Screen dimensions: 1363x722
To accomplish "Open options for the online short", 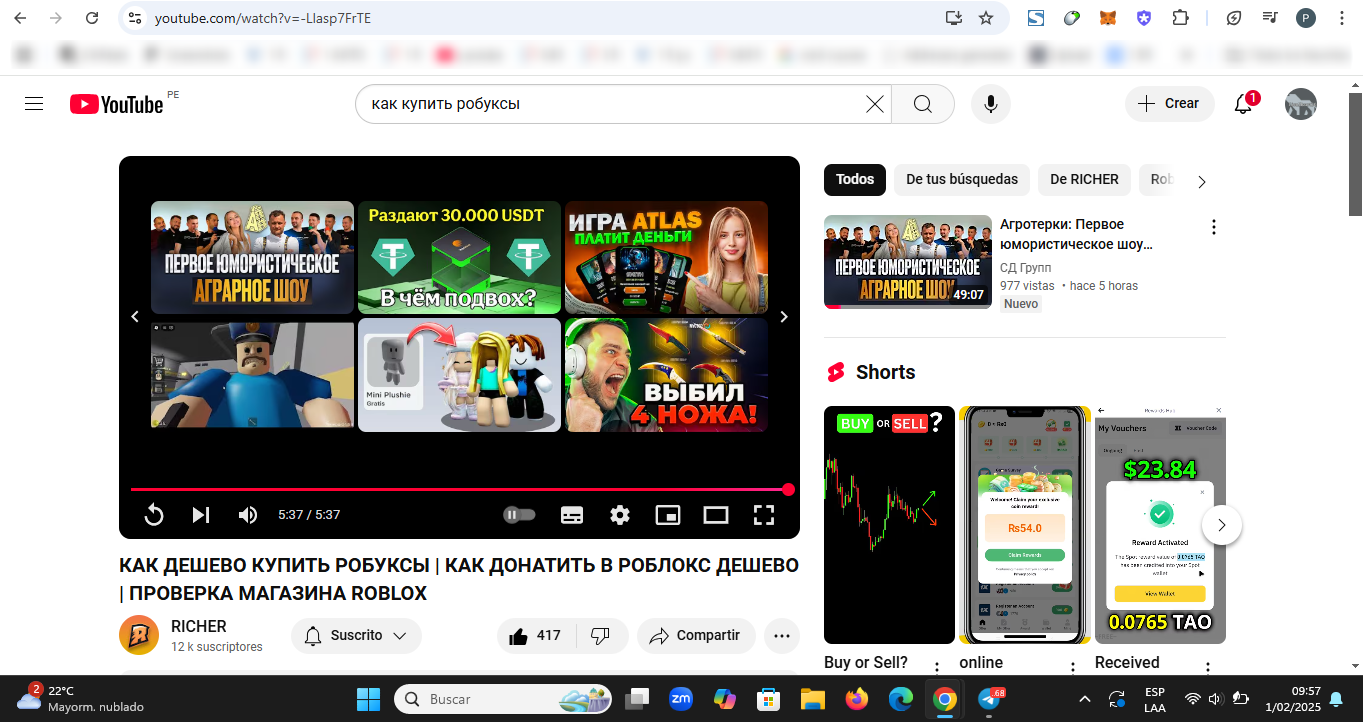I will pyautogui.click(x=1073, y=668).
